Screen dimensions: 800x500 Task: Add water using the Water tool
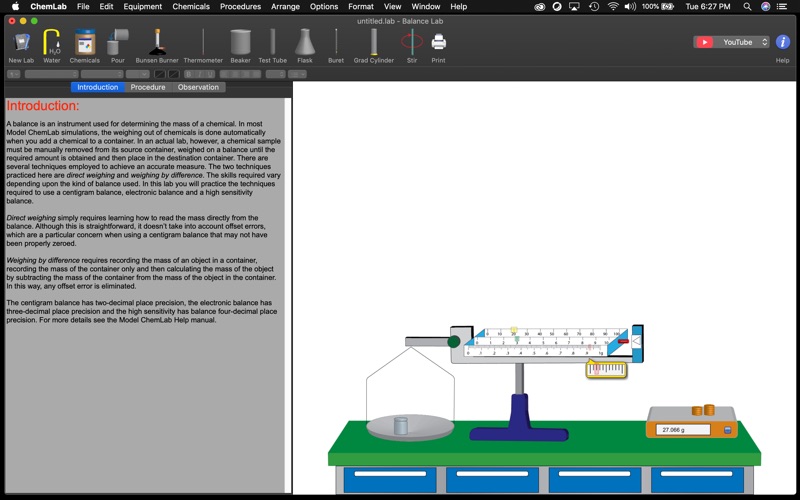tap(52, 46)
